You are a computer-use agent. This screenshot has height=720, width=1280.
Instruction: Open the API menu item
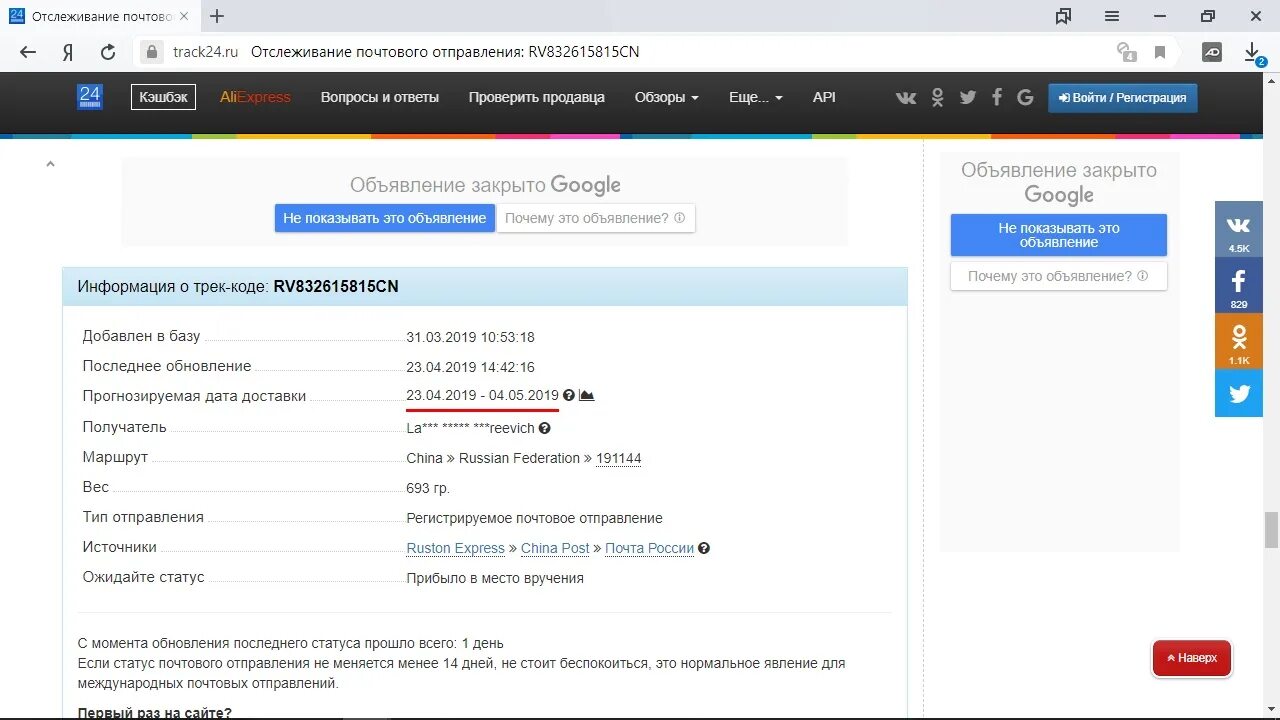[824, 97]
